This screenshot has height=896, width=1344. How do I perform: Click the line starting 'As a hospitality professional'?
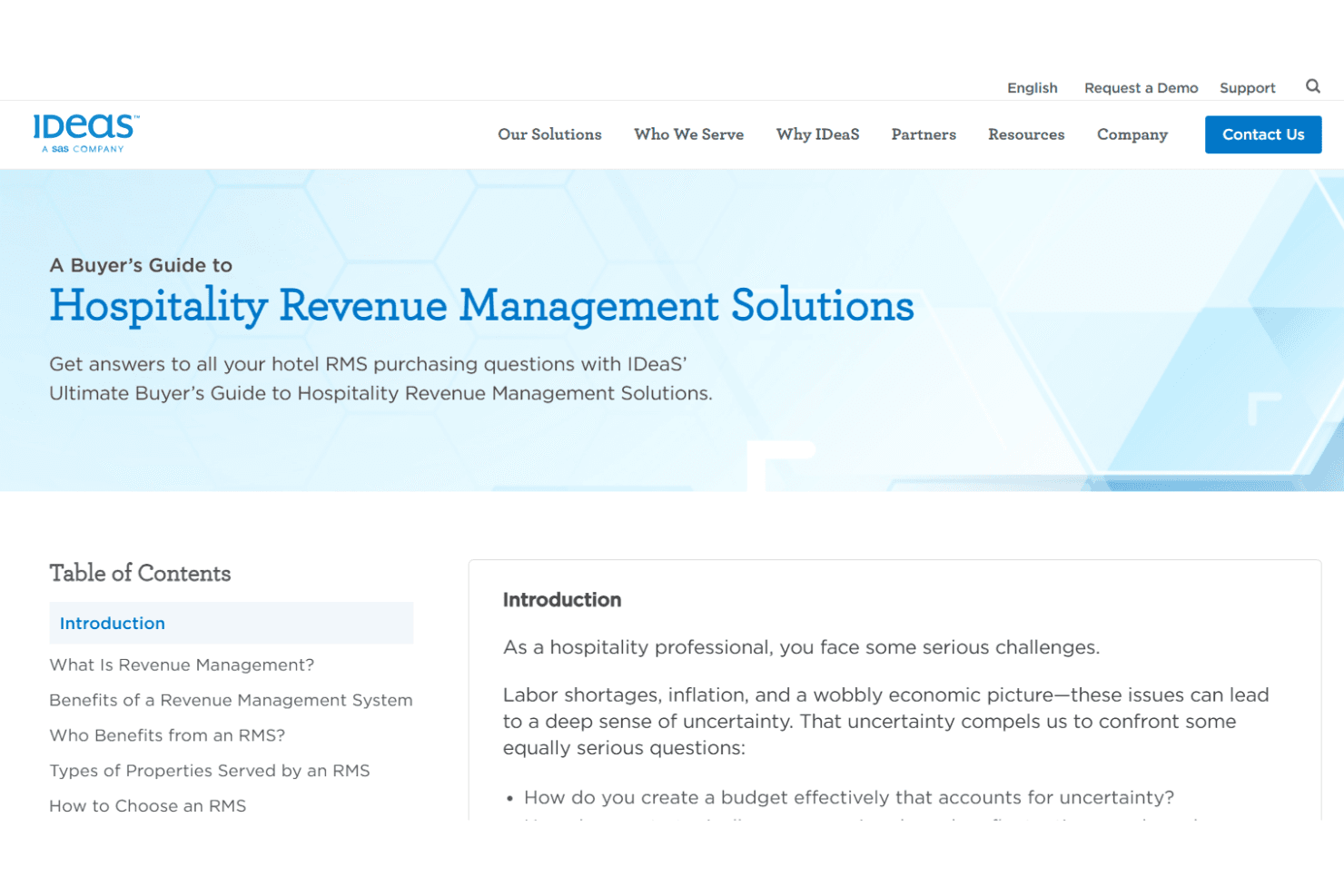(x=801, y=647)
